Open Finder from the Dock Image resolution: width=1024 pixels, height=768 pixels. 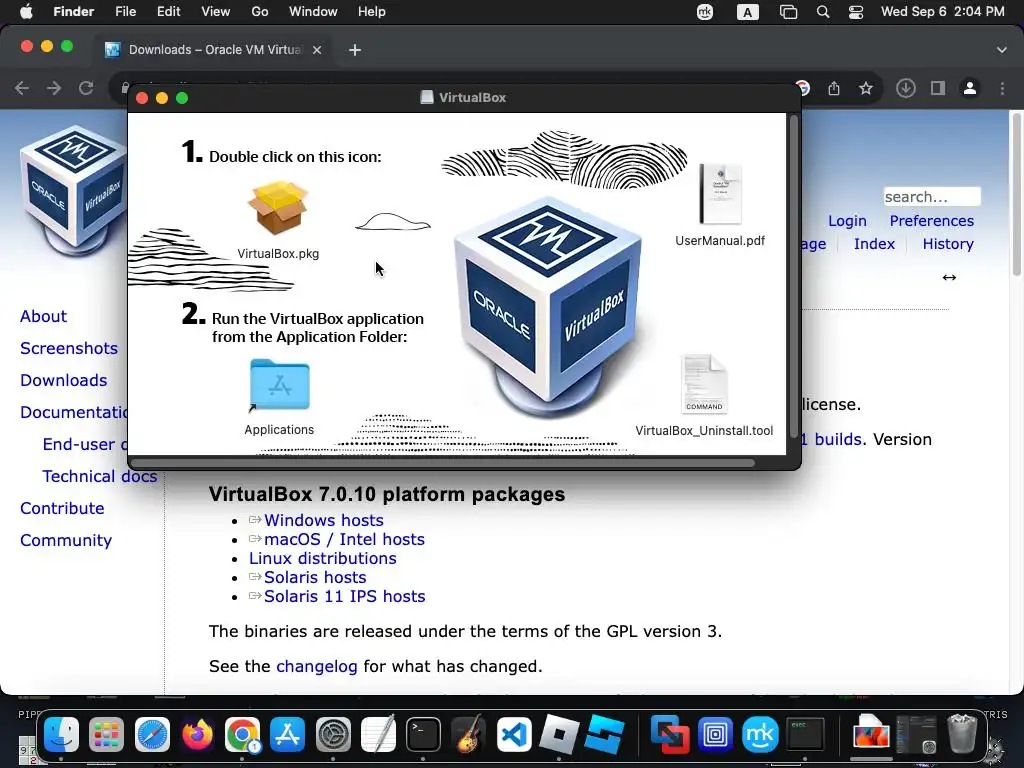61,734
